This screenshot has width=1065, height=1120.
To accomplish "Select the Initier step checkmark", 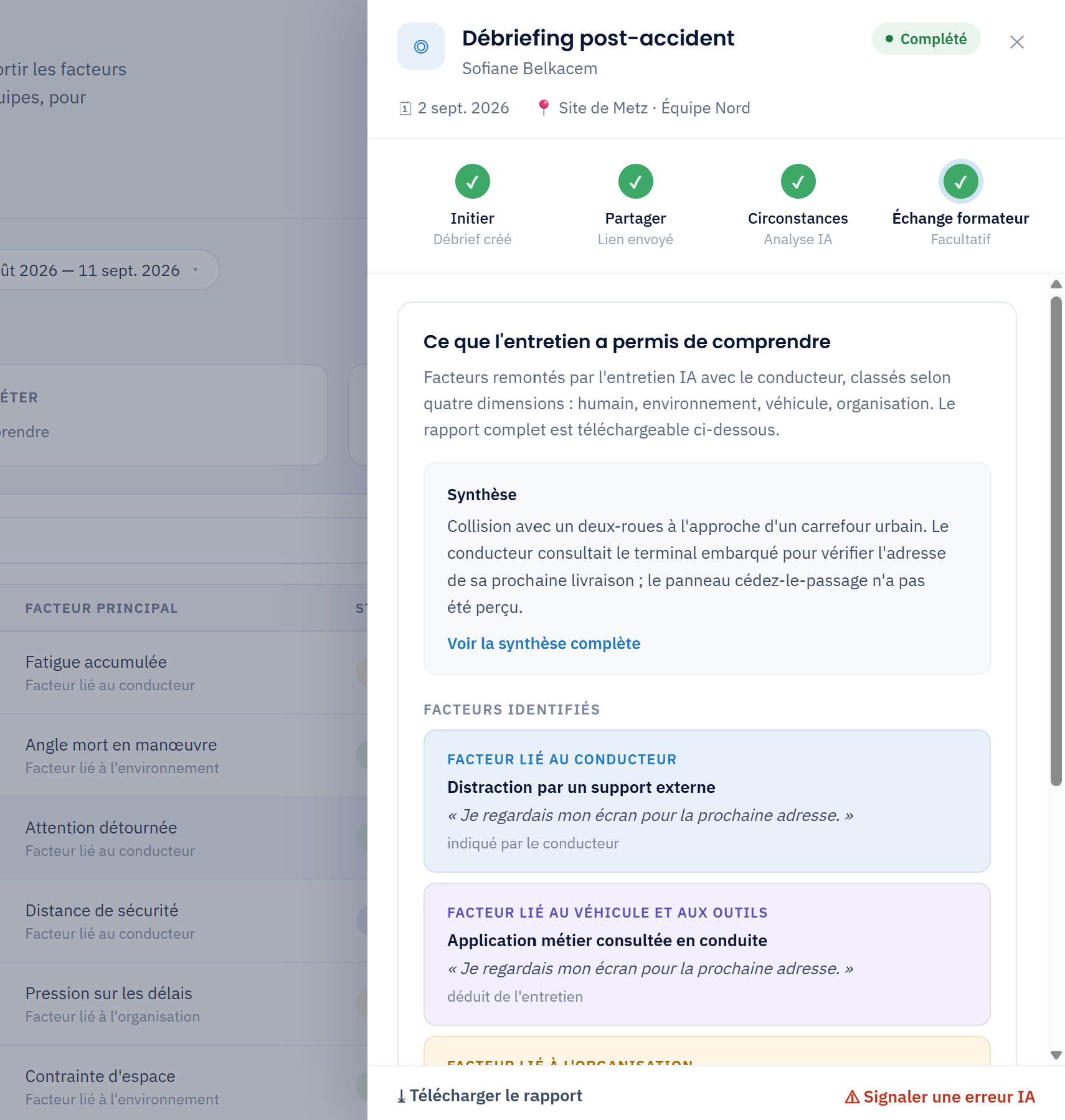I will click(473, 181).
